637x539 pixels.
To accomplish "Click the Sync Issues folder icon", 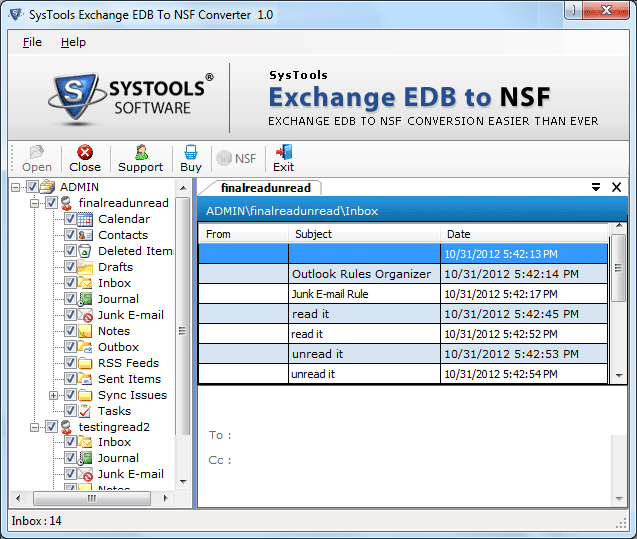I will [85, 395].
